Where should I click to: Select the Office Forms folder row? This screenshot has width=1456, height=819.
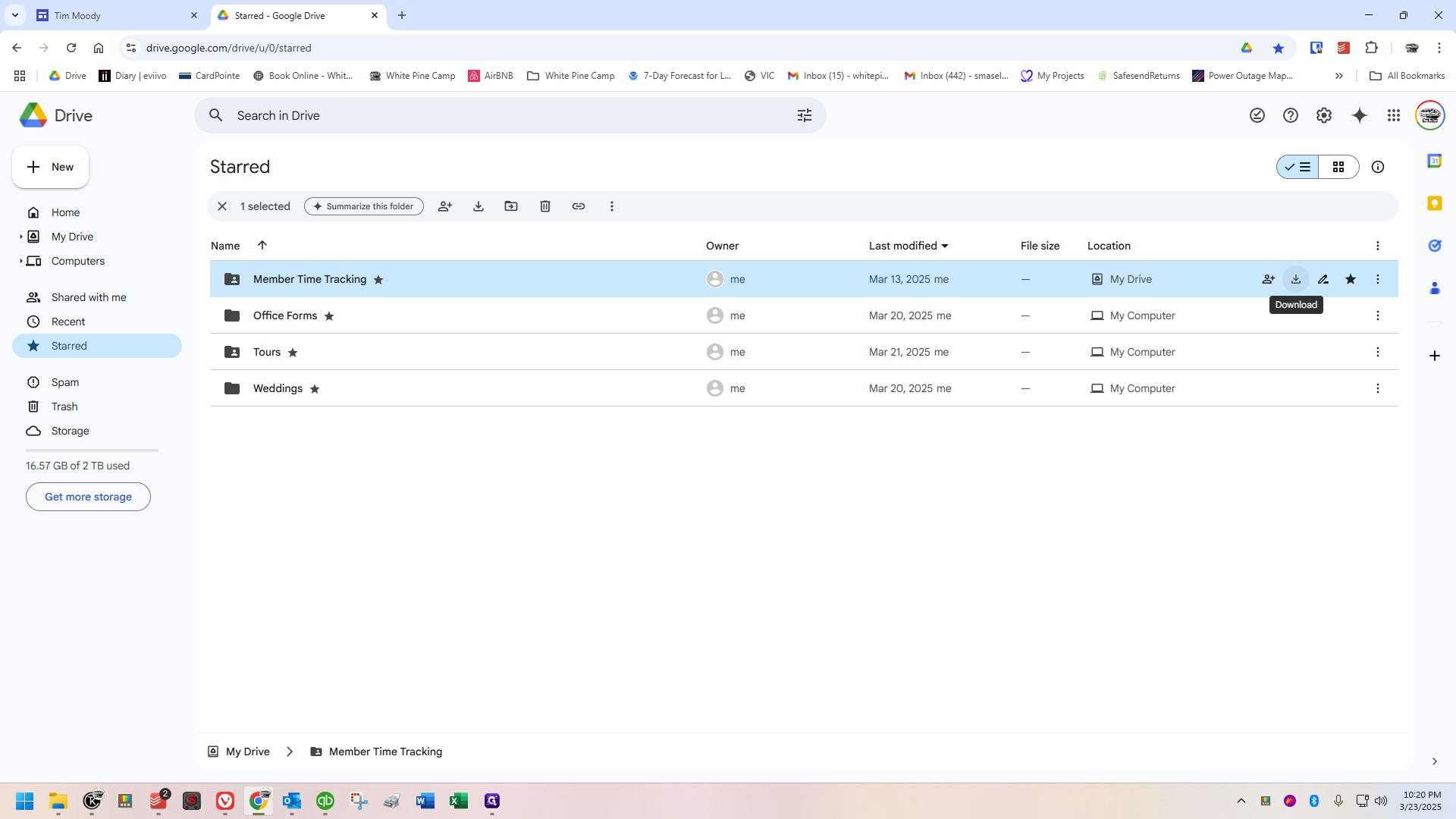(804, 315)
